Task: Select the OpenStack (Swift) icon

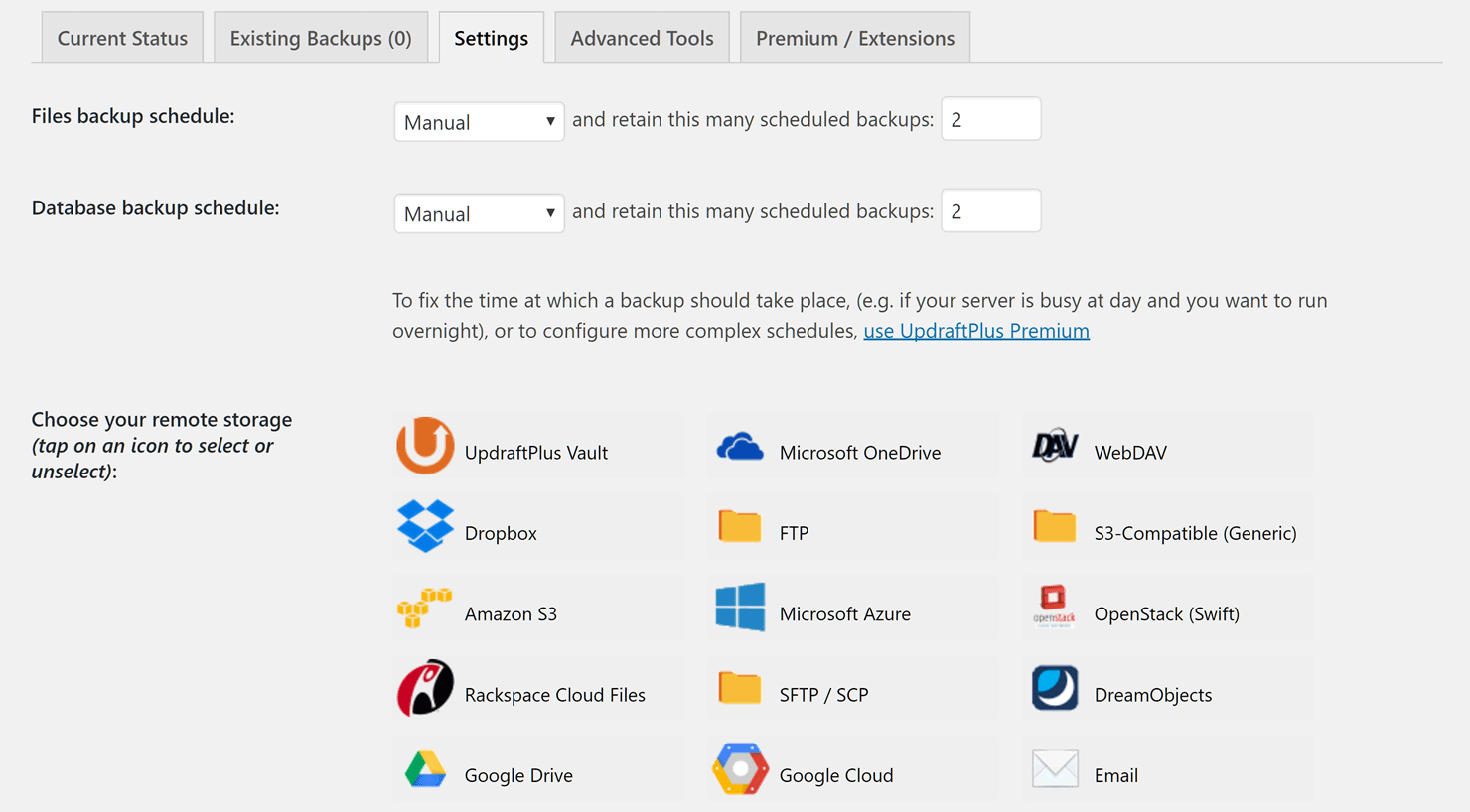Action: [x=1054, y=607]
